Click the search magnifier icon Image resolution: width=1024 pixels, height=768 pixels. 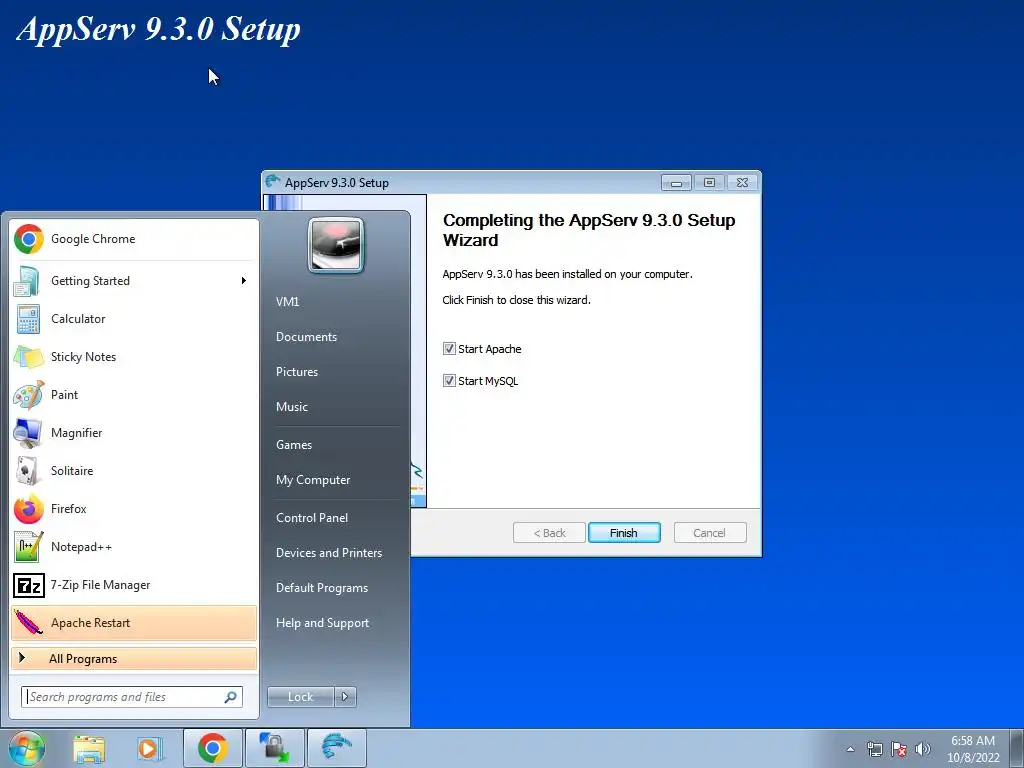coord(231,697)
